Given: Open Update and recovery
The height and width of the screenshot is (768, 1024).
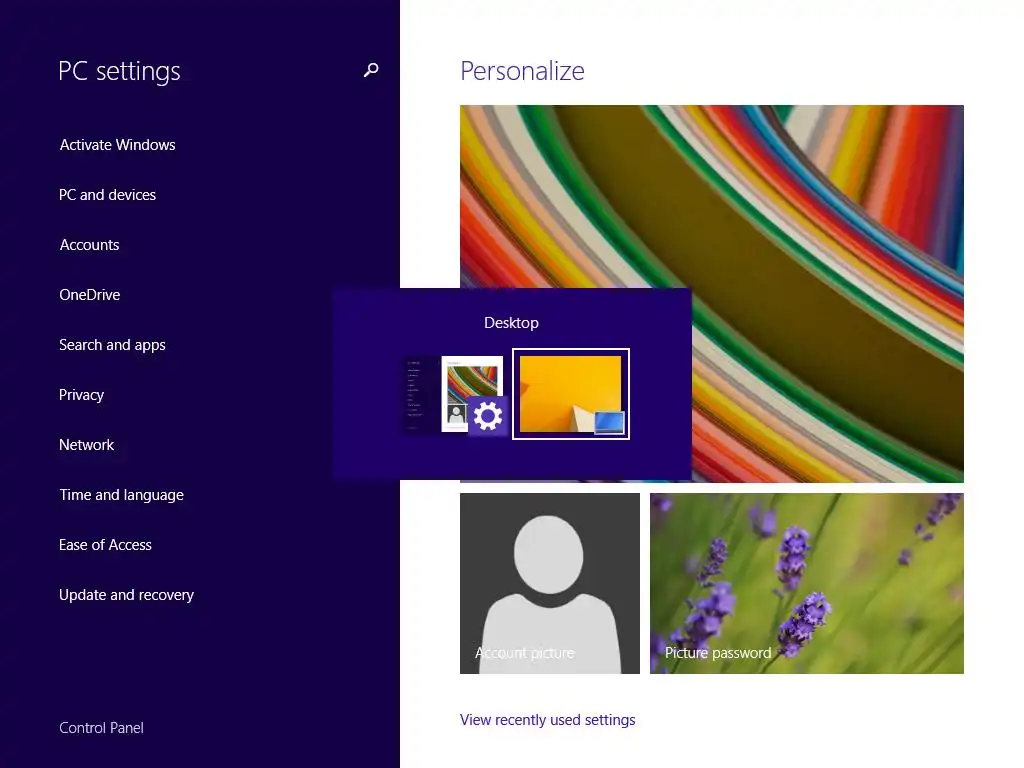Looking at the screenshot, I should 127,595.
